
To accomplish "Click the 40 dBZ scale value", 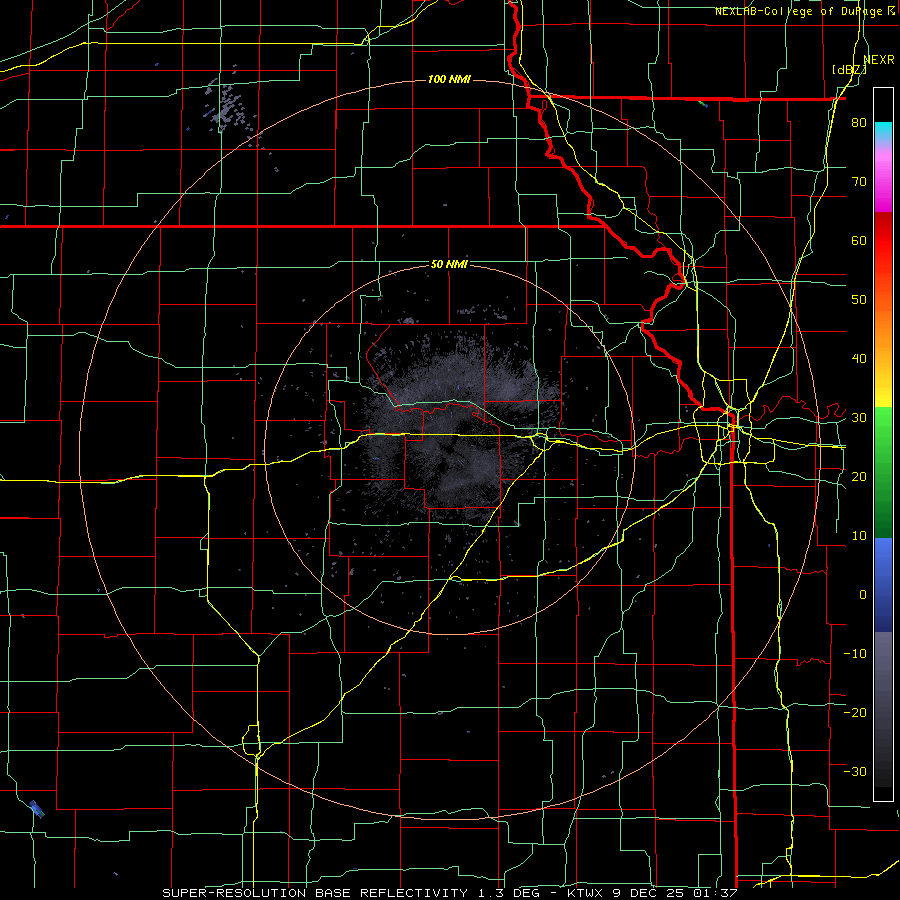I will (859, 359).
